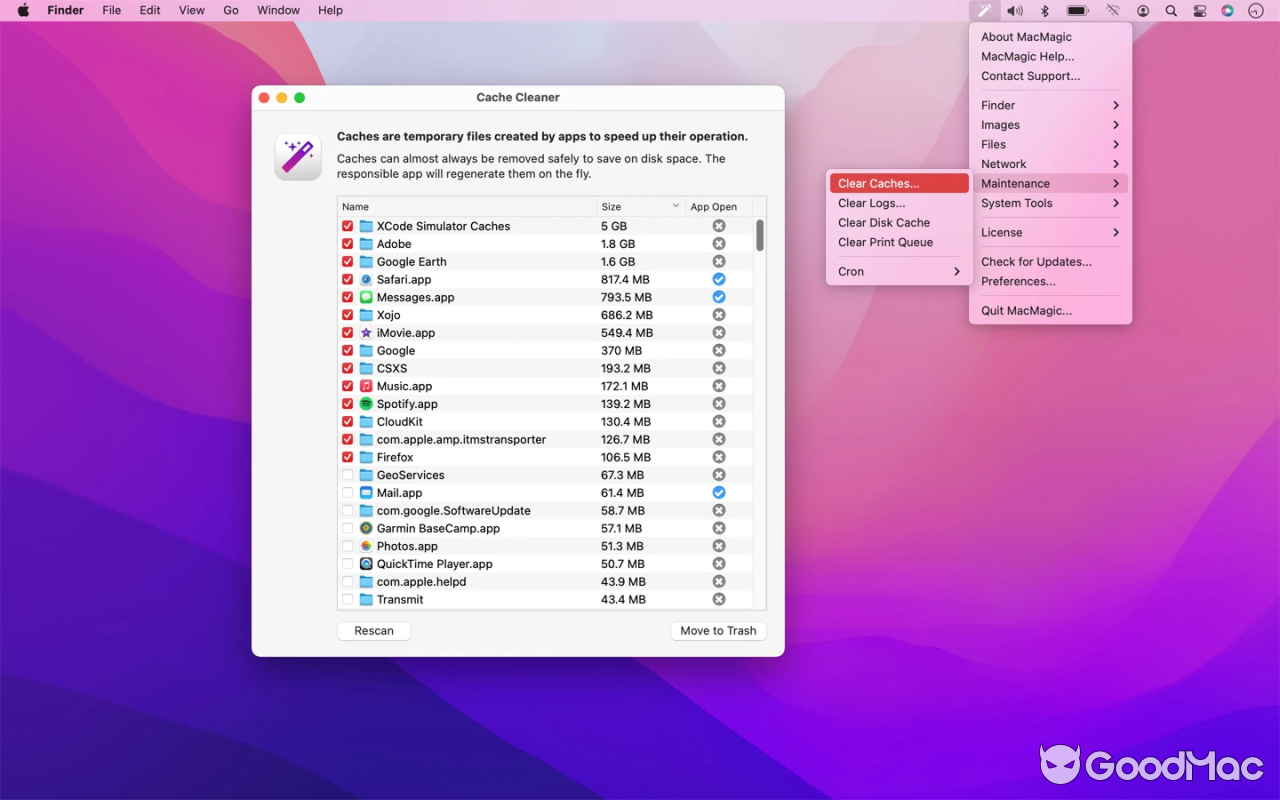Click the MacMagic wand icon in the menu bar
This screenshot has width=1280, height=800.
click(x=985, y=10)
